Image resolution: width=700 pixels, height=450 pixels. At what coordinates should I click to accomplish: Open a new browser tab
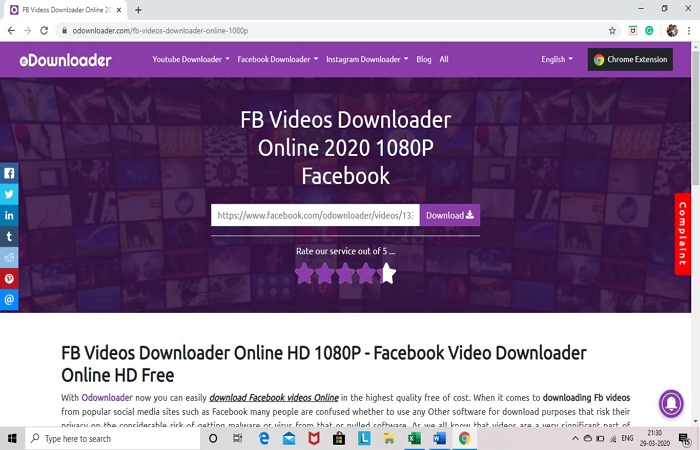tap(138, 10)
